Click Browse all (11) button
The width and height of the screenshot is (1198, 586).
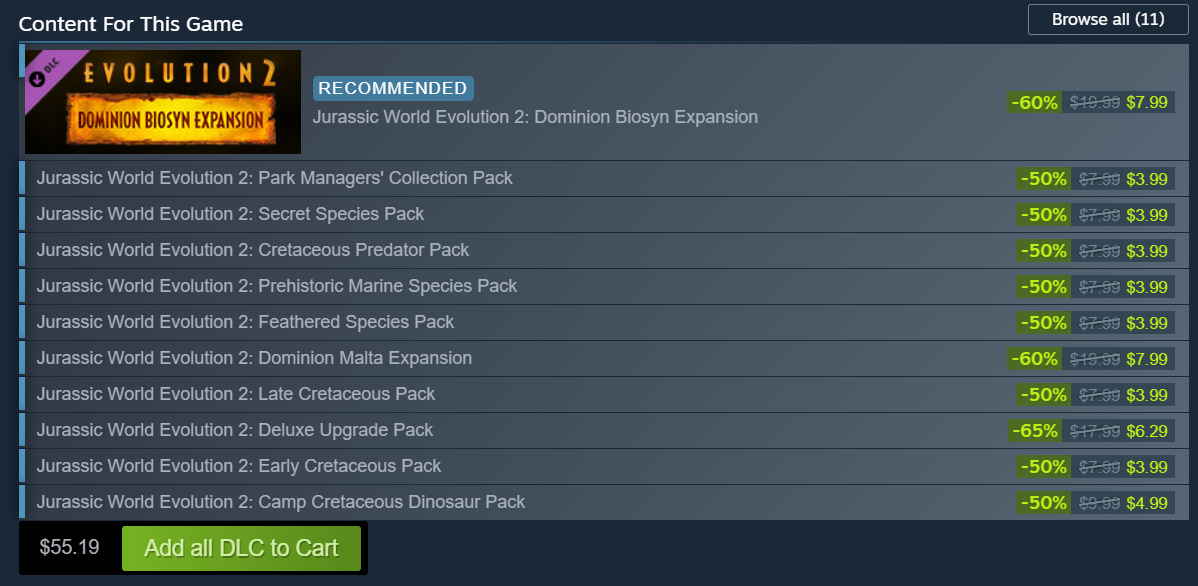pyautogui.click(x=1108, y=19)
